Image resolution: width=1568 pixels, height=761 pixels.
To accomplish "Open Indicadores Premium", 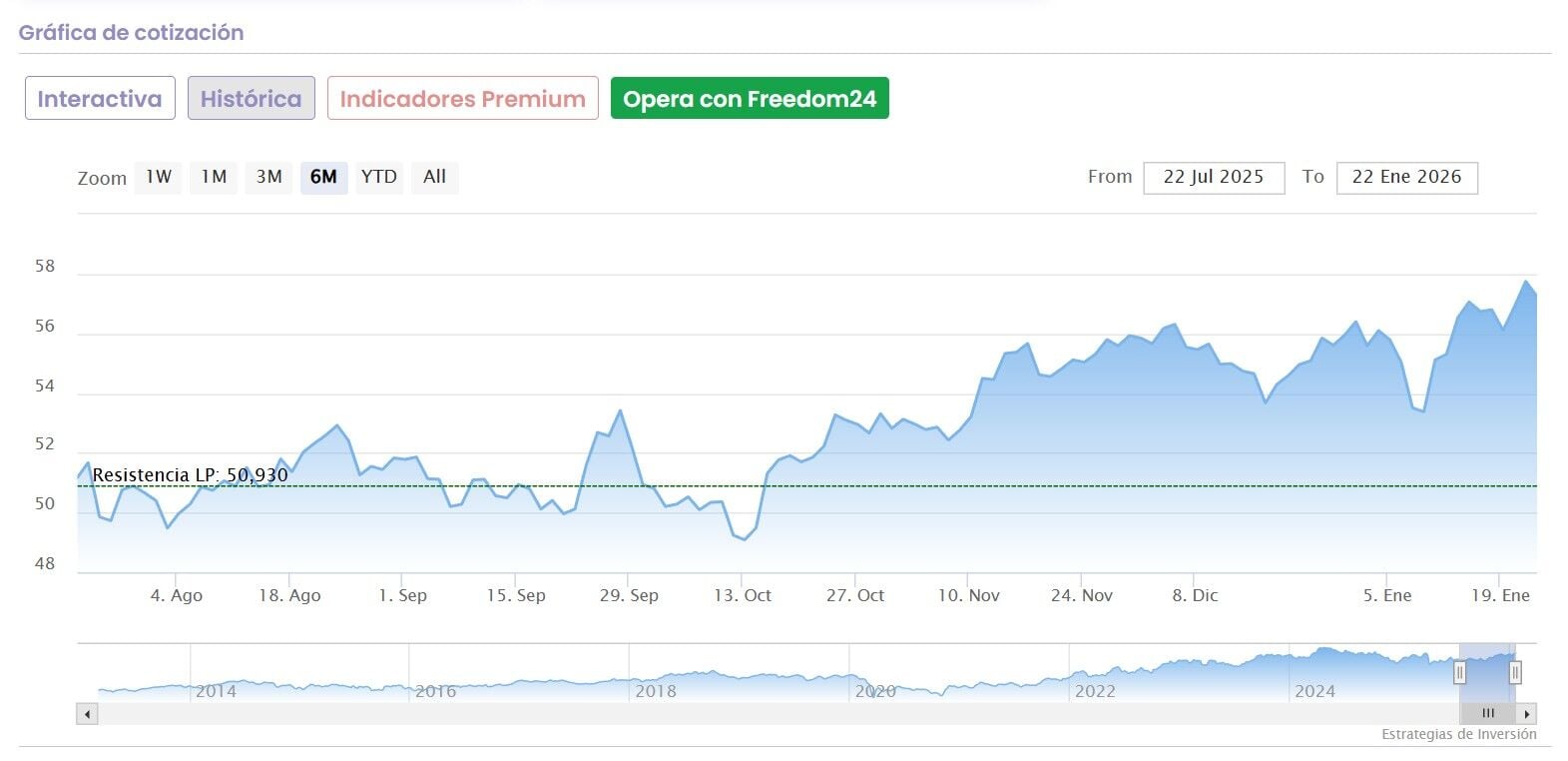I will (462, 99).
